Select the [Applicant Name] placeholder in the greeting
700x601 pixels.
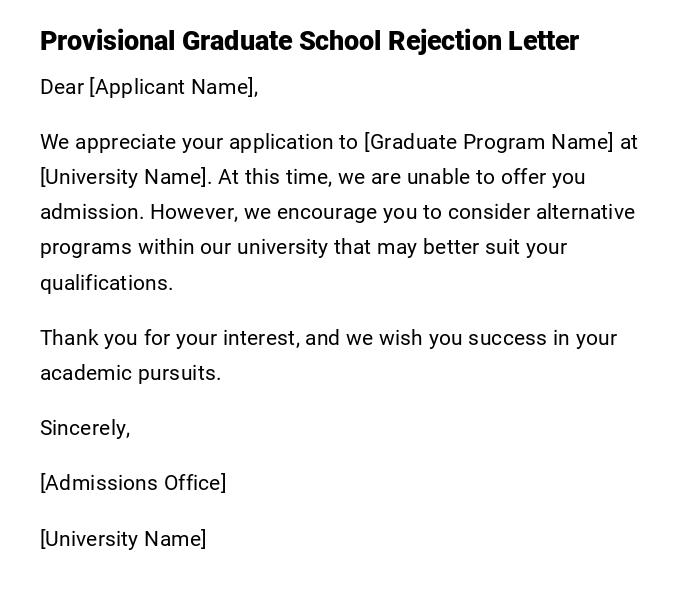coord(171,88)
